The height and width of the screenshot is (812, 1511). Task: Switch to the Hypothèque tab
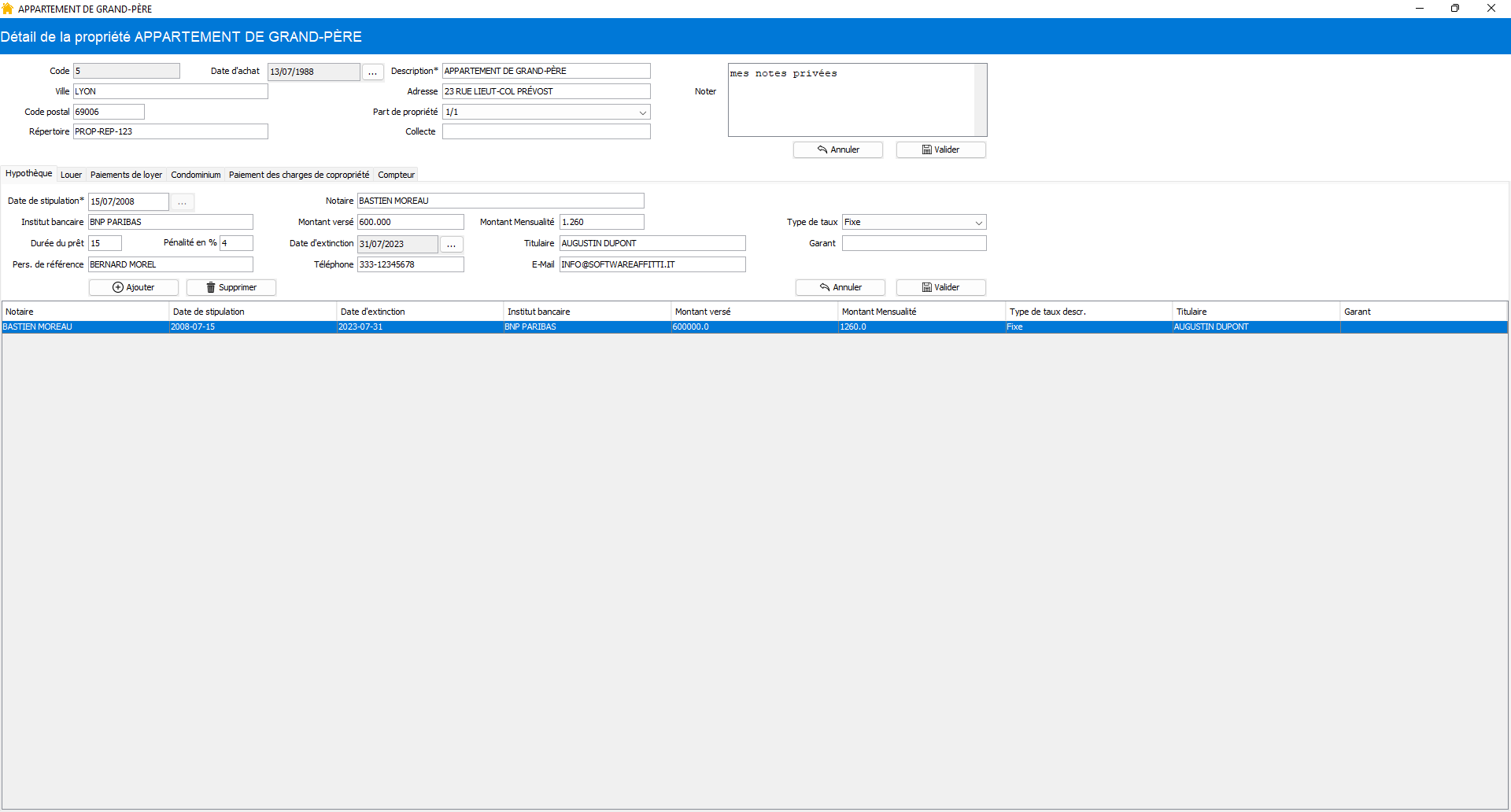[29, 174]
